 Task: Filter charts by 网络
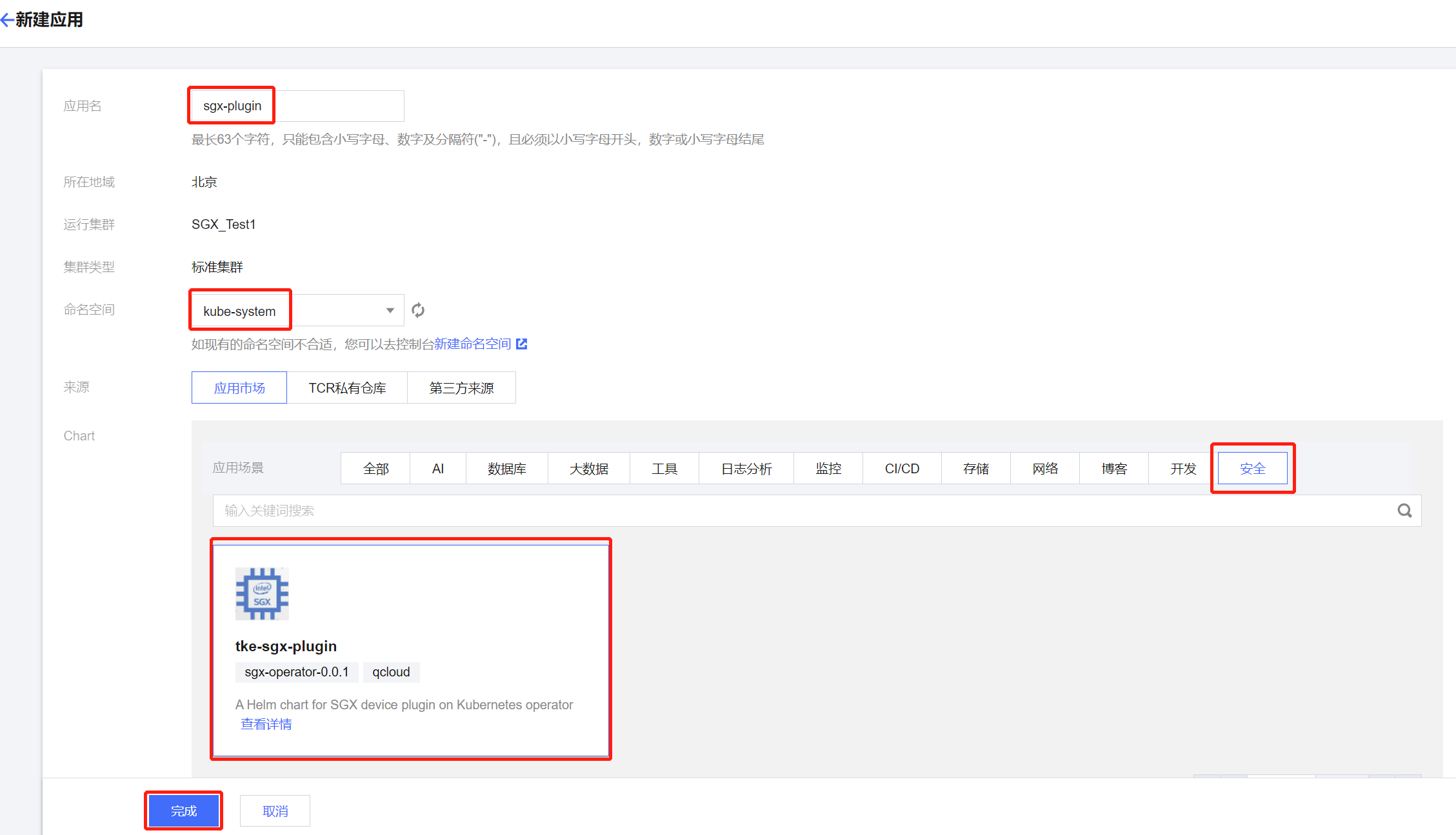pos(1045,469)
